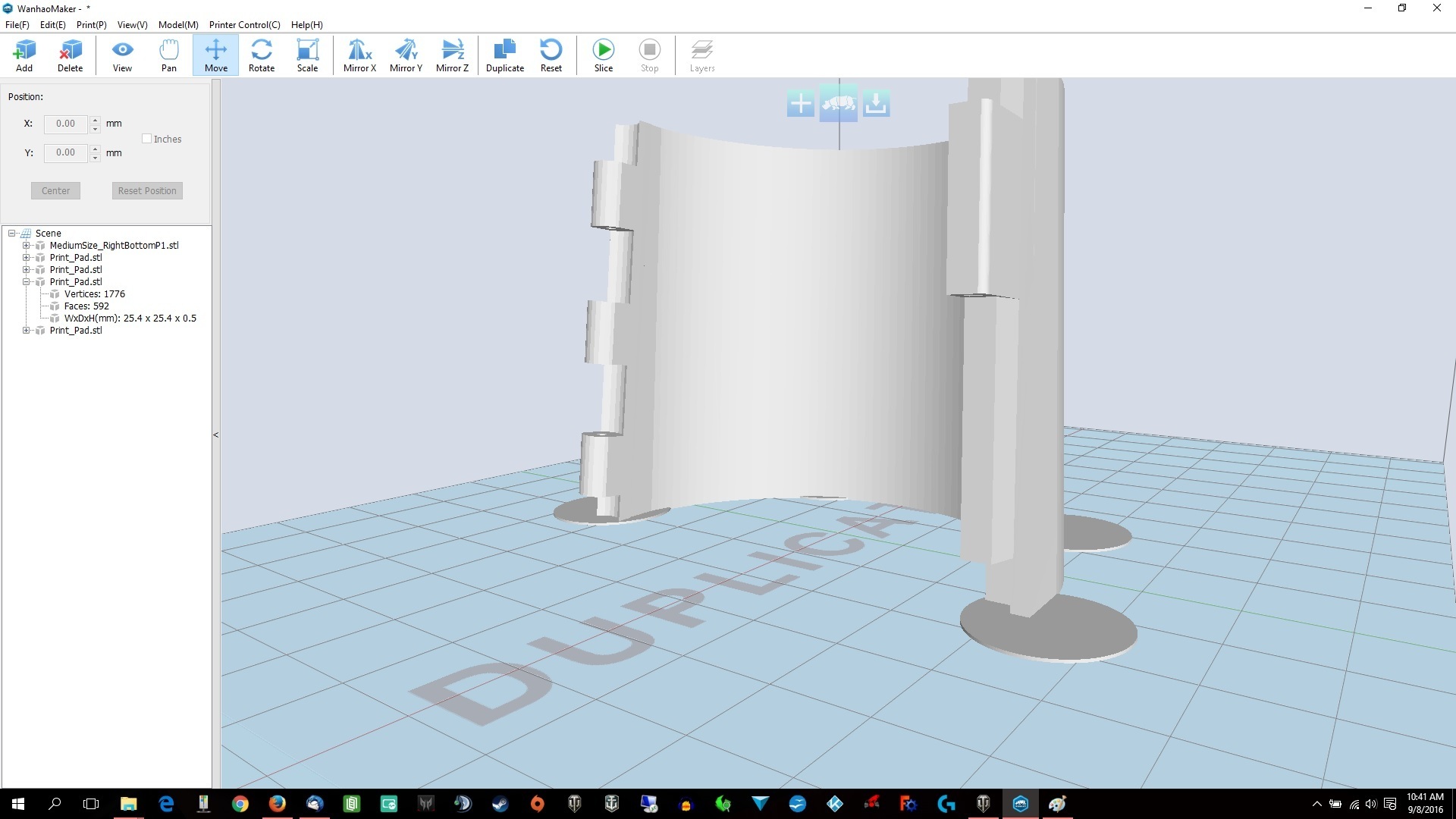Select the Pan hand tool
Viewport: 1456px width, 819px height.
168,55
